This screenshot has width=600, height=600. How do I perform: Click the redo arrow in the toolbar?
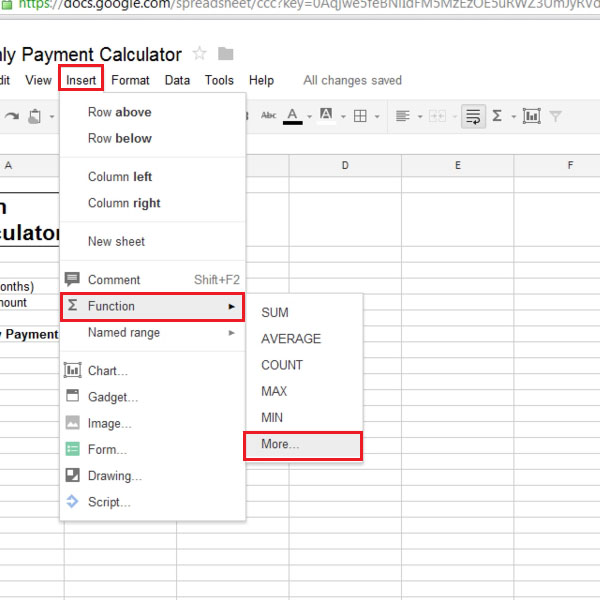(12, 116)
